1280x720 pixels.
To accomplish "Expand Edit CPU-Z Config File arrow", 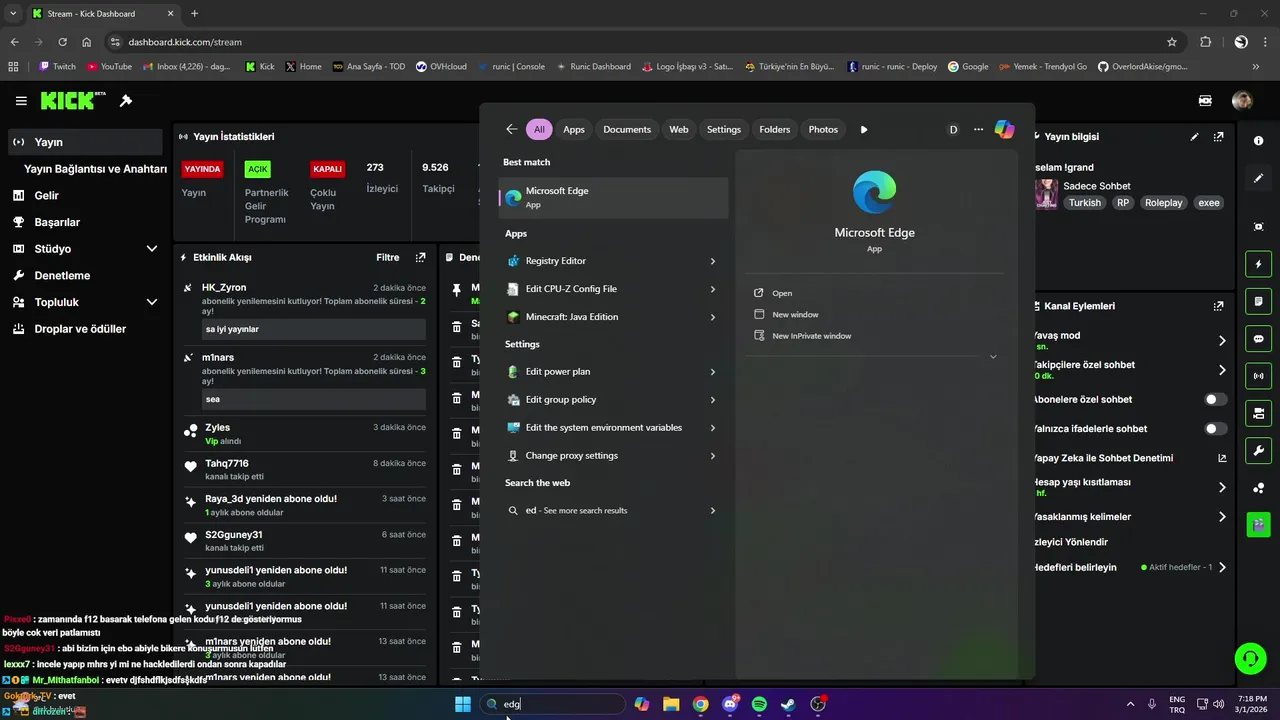I will [x=713, y=289].
